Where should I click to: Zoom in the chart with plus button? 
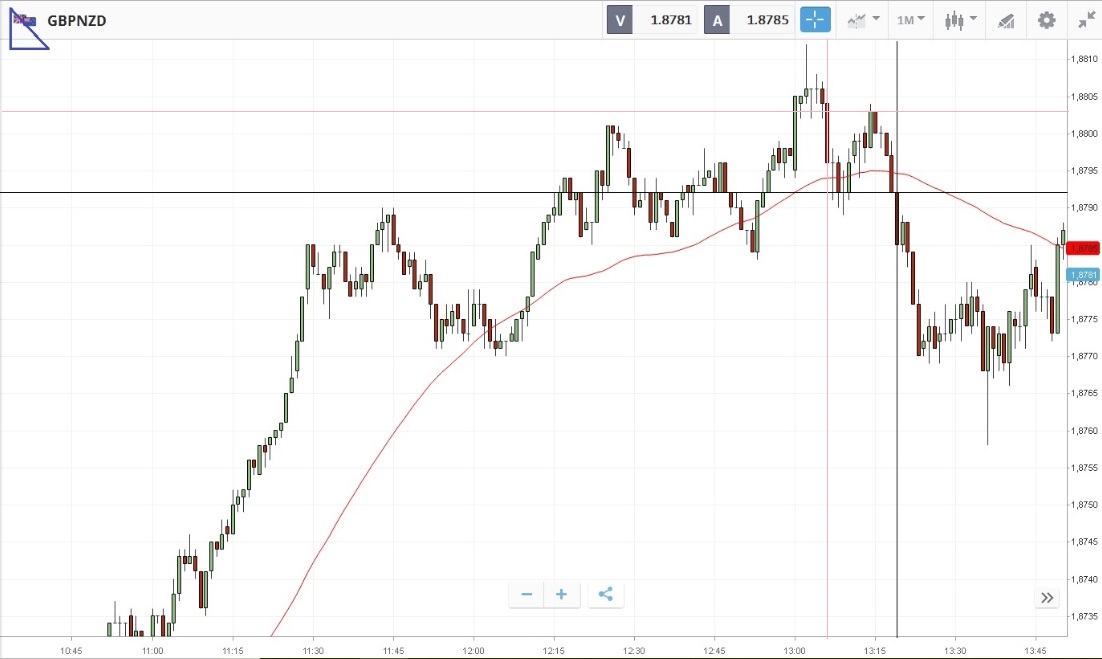pyautogui.click(x=562, y=594)
